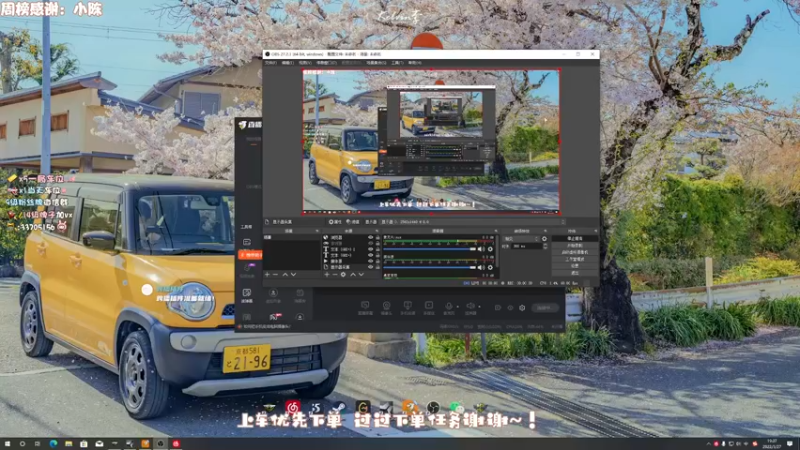
Task: Click the Stop Streaming button
Action: 575,238
